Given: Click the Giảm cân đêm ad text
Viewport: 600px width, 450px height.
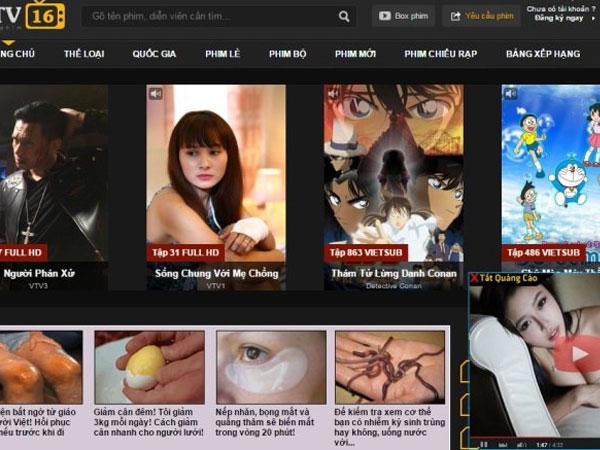Looking at the screenshot, I should tap(149, 422).
